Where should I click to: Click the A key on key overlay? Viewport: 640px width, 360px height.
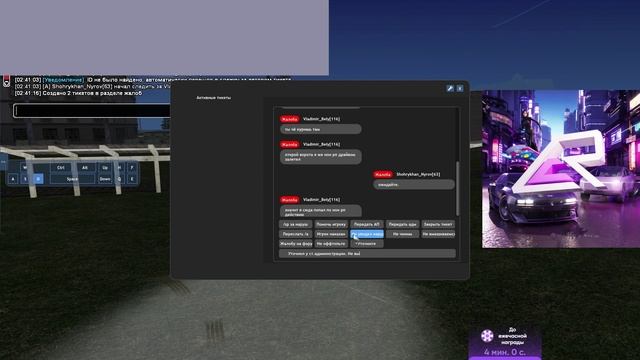(13, 179)
